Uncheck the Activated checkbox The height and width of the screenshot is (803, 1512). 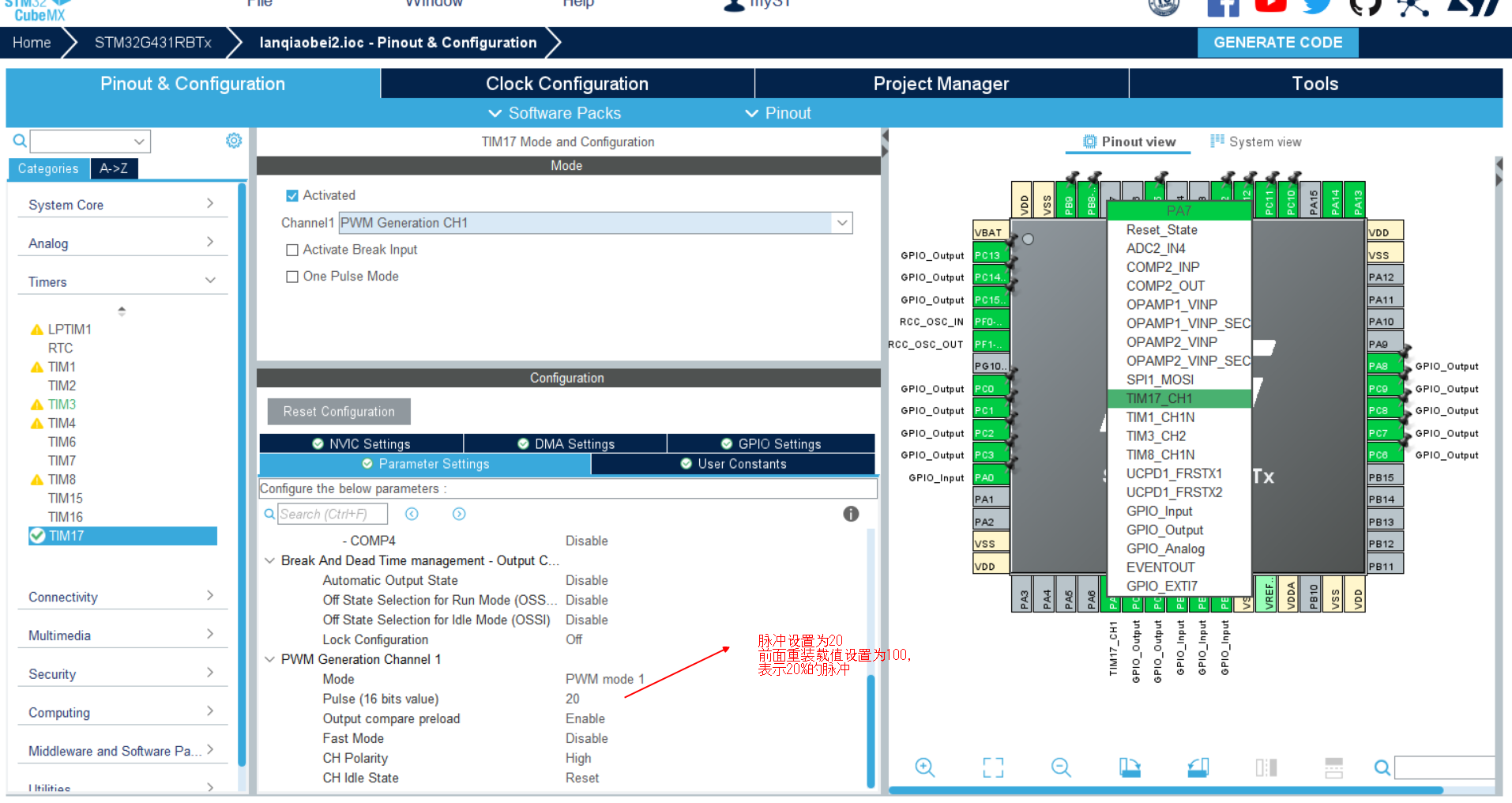pos(292,195)
